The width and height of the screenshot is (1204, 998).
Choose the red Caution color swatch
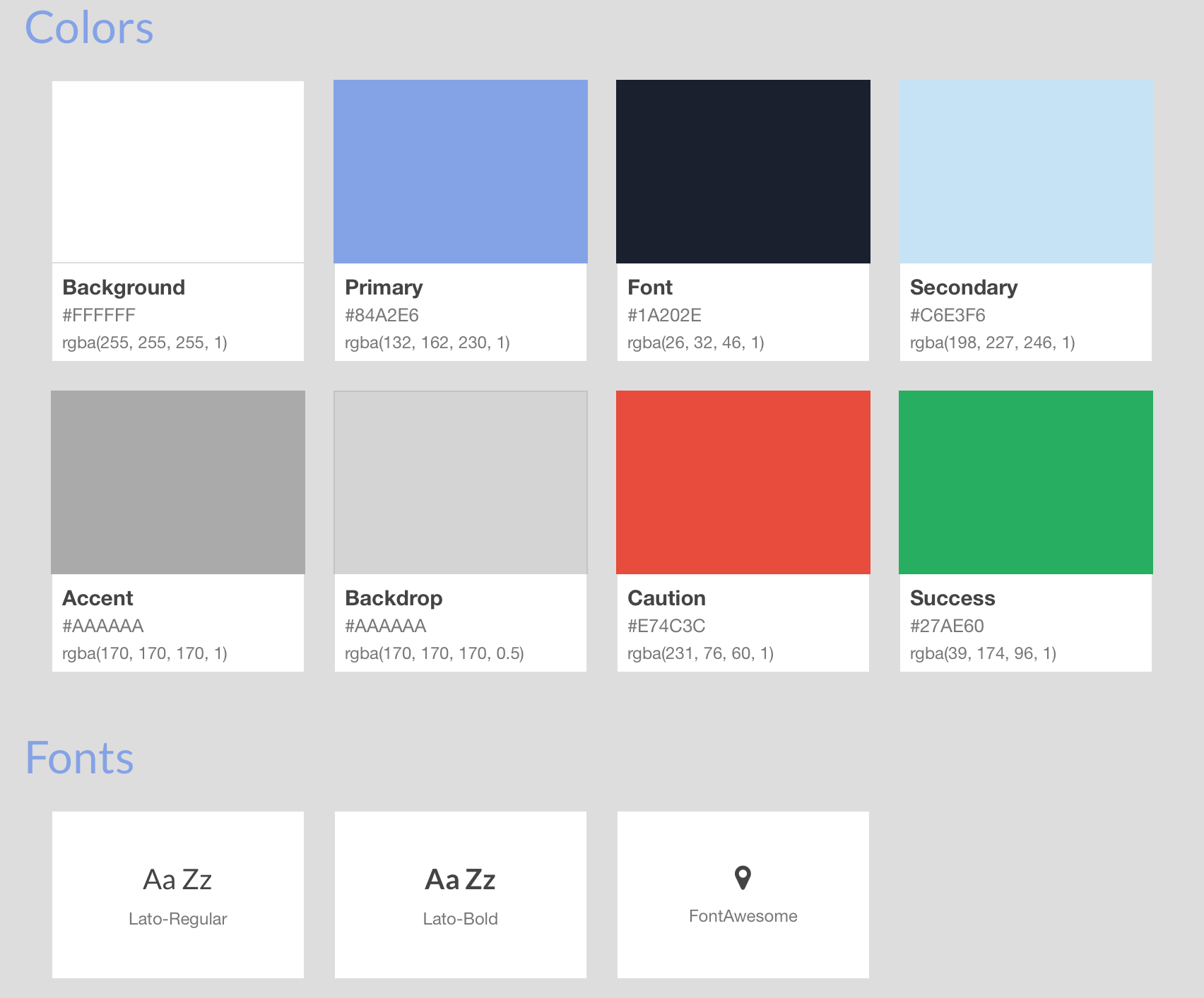pos(743,482)
